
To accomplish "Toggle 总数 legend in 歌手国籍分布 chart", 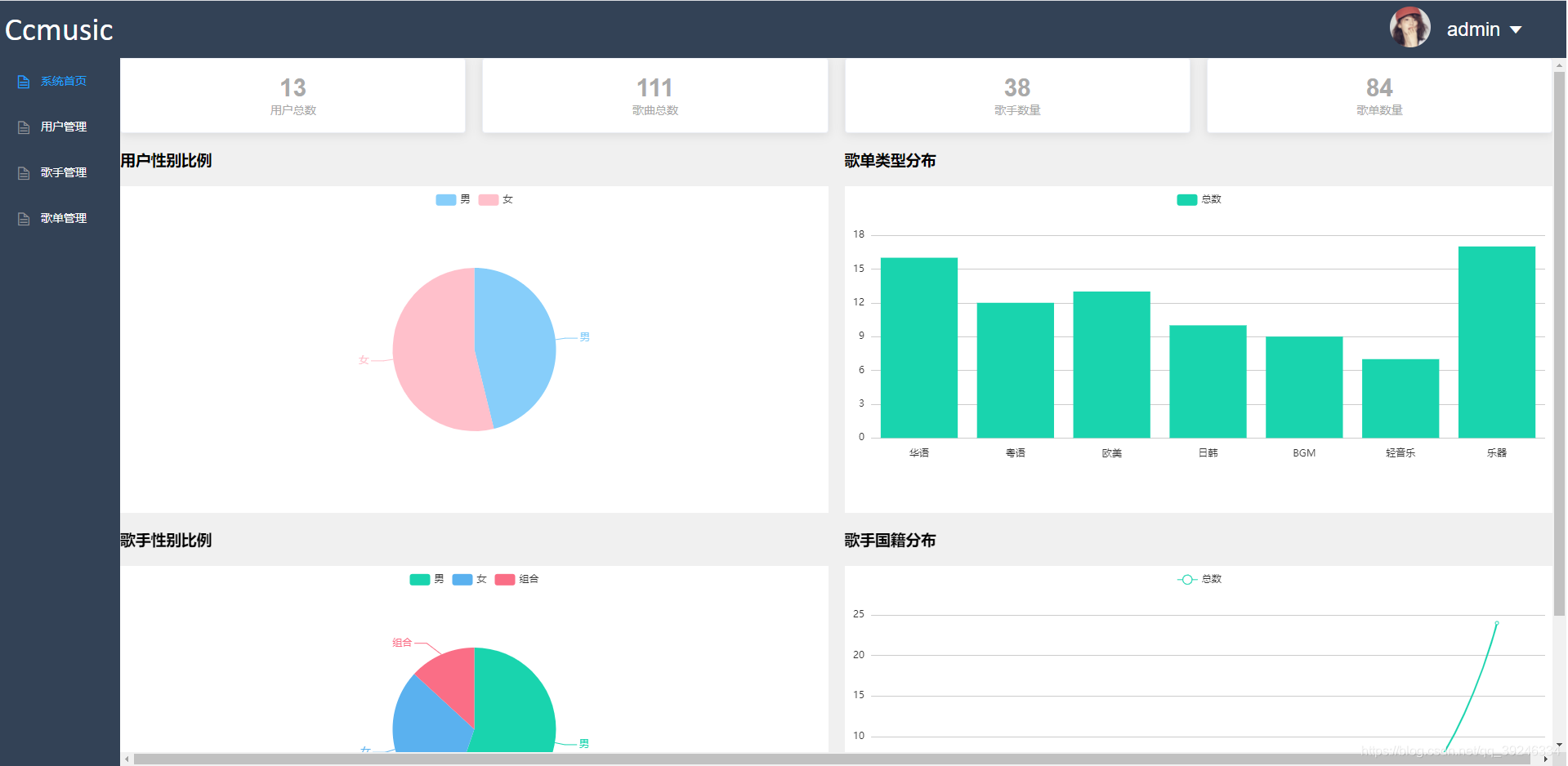I will pyautogui.click(x=1199, y=579).
